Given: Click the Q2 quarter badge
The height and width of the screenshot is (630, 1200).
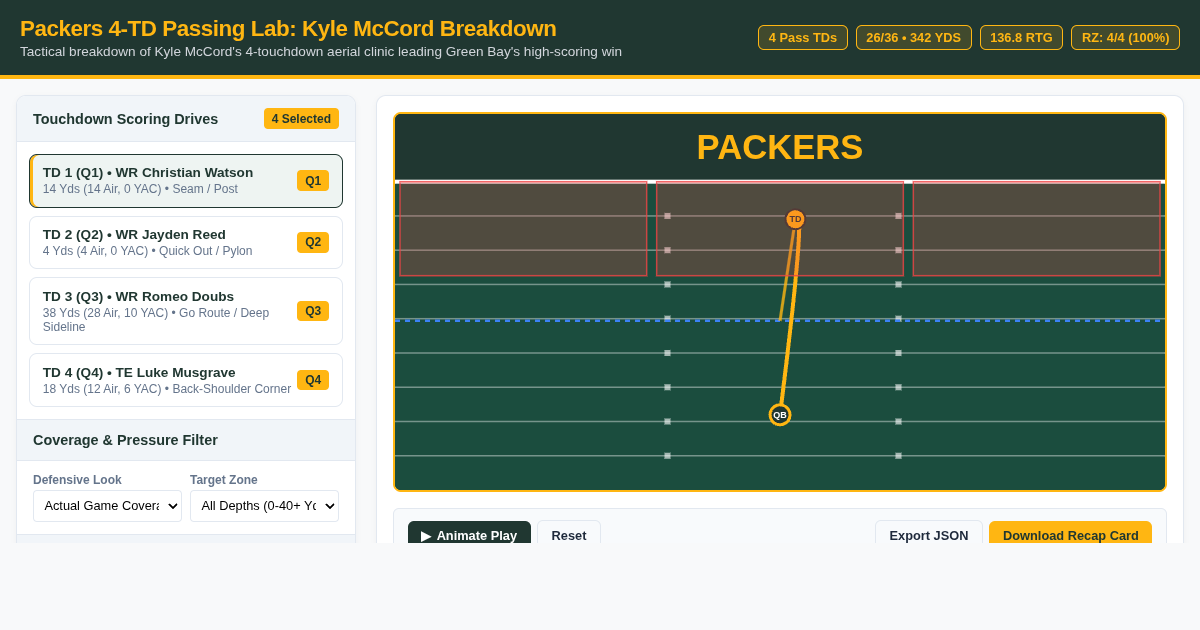Looking at the screenshot, I should (x=313, y=243).
